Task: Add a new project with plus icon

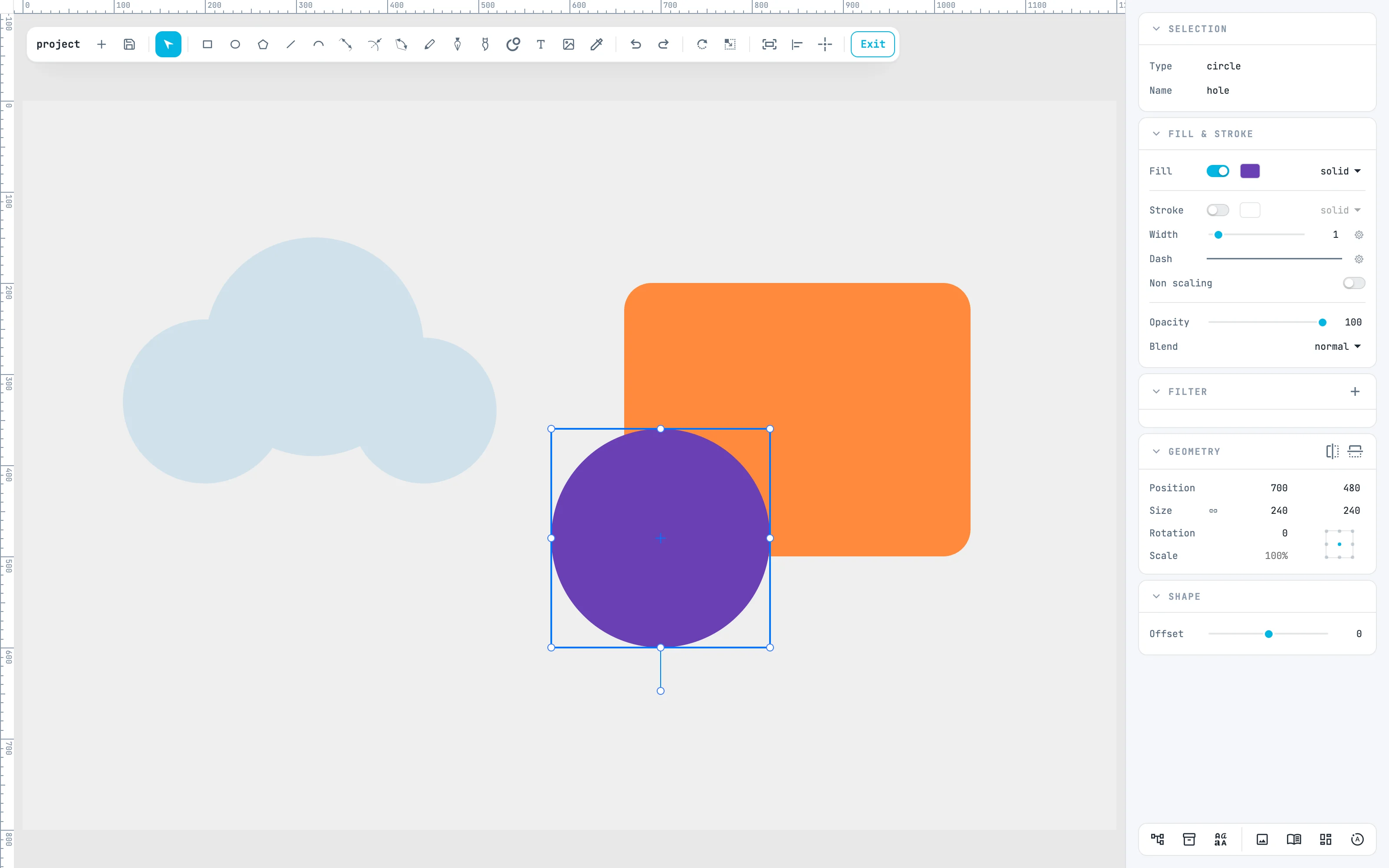Action: tap(102, 44)
